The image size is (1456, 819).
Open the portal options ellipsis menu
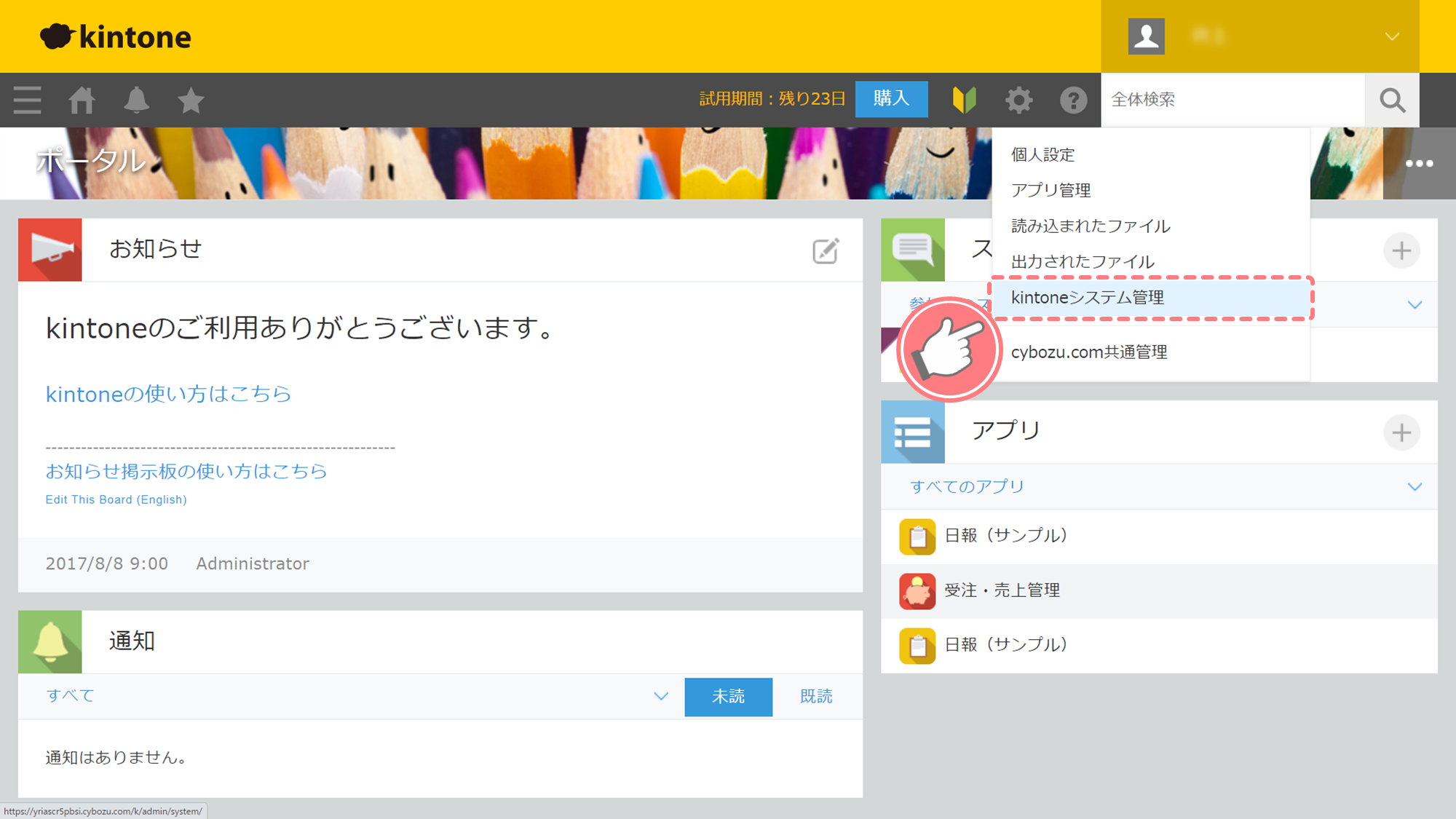tap(1419, 163)
